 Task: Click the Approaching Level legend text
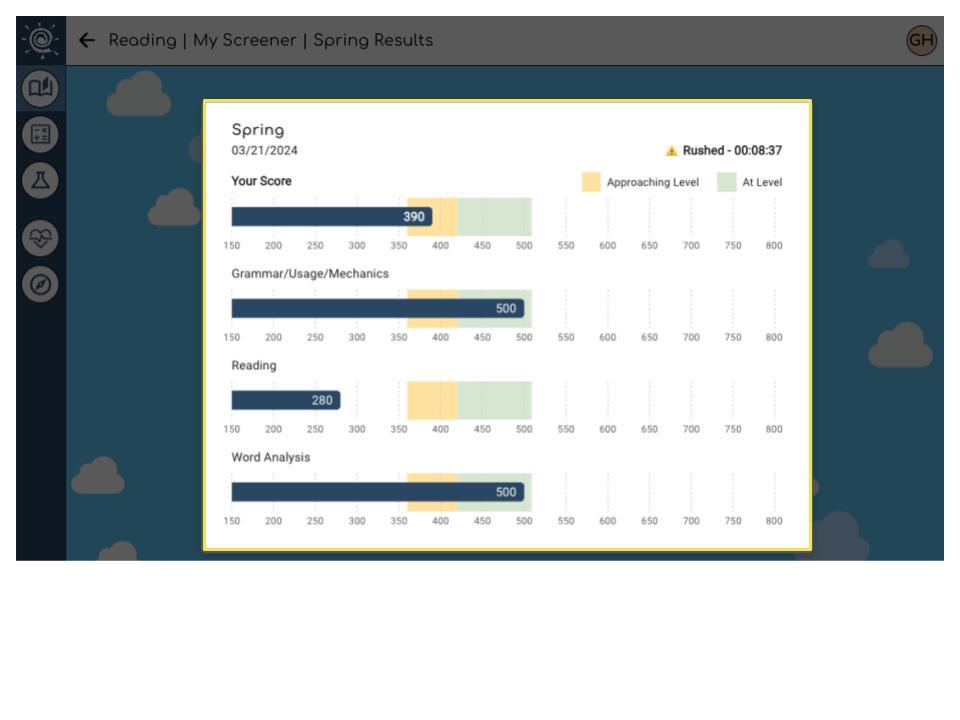[x=653, y=182]
